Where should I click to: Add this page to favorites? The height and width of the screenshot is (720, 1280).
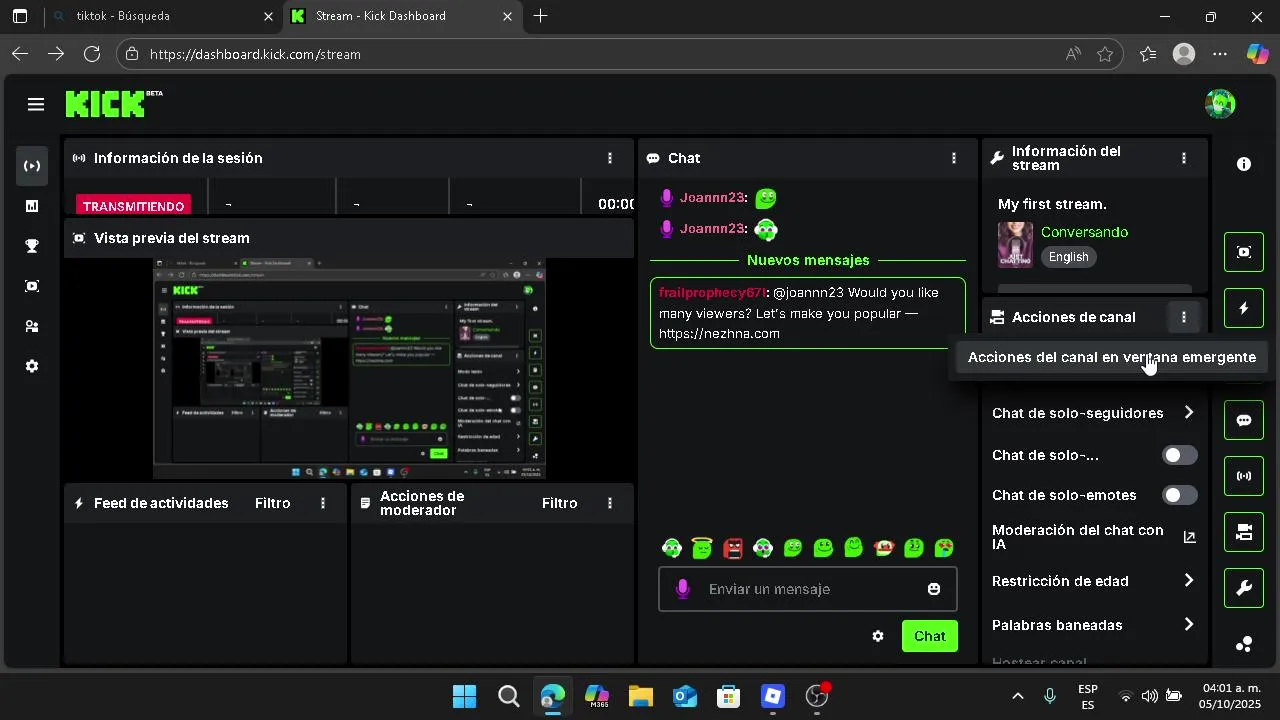[1105, 54]
